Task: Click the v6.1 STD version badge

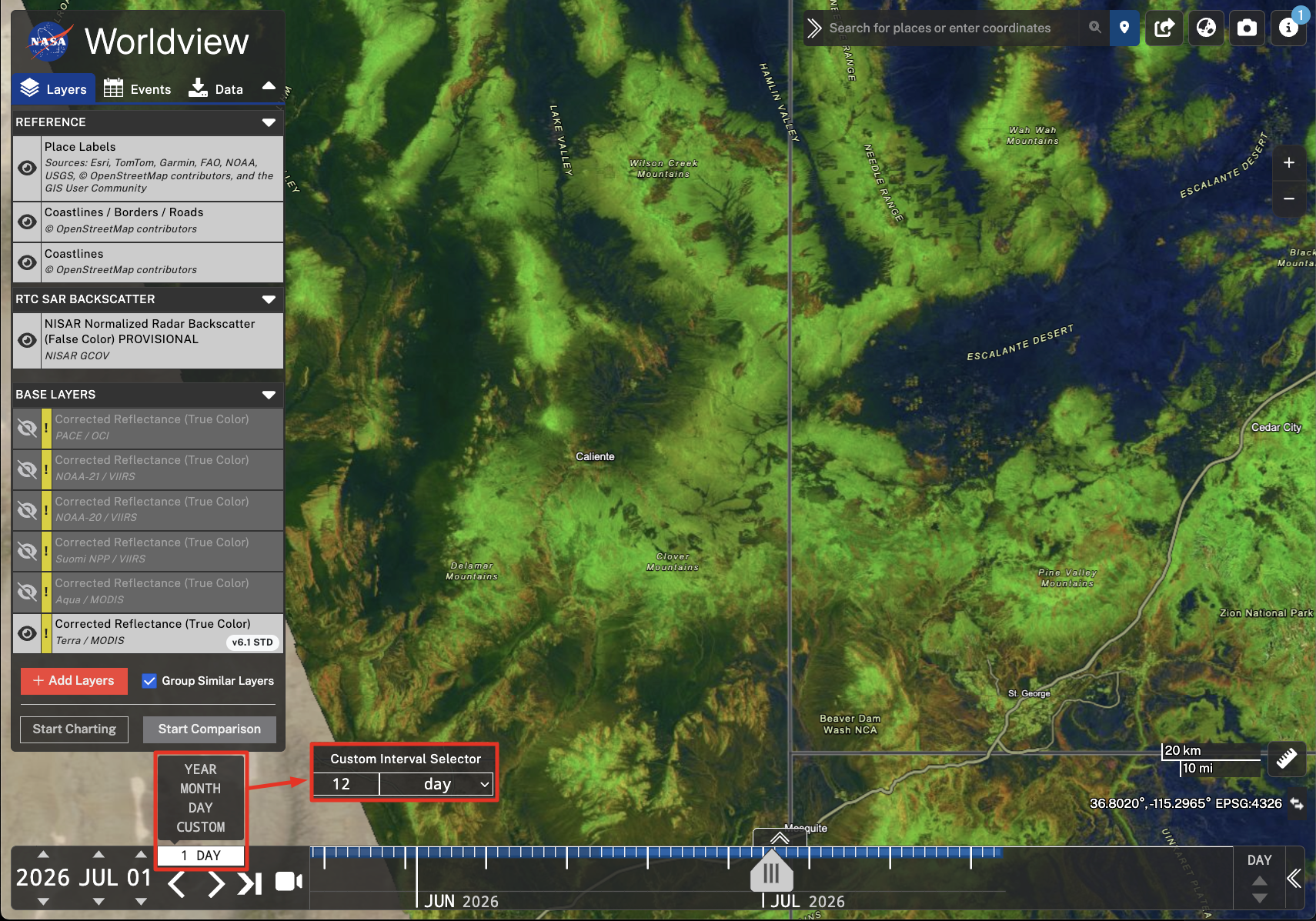Action: coord(252,642)
